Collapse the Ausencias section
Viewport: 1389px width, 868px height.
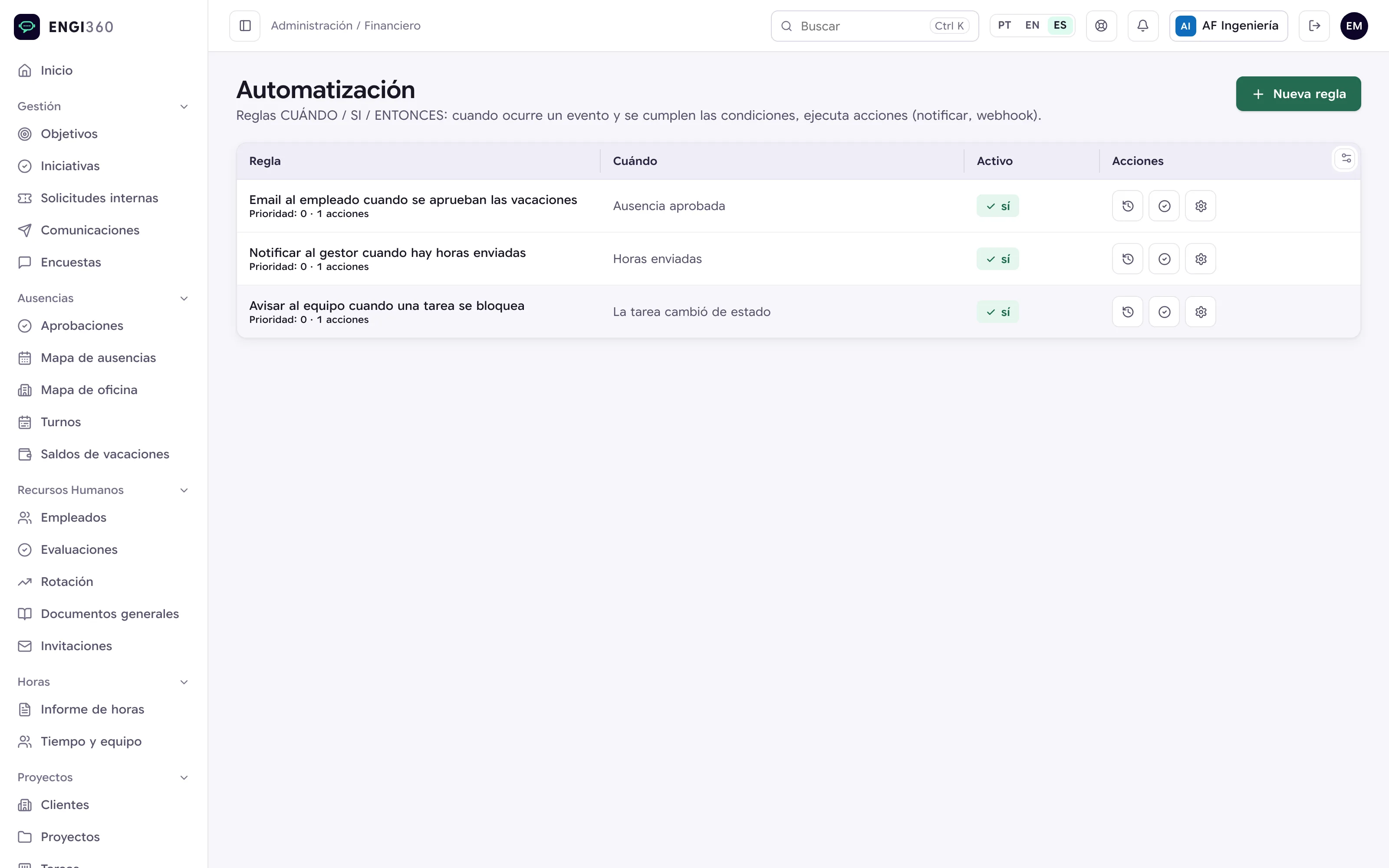tap(103, 298)
